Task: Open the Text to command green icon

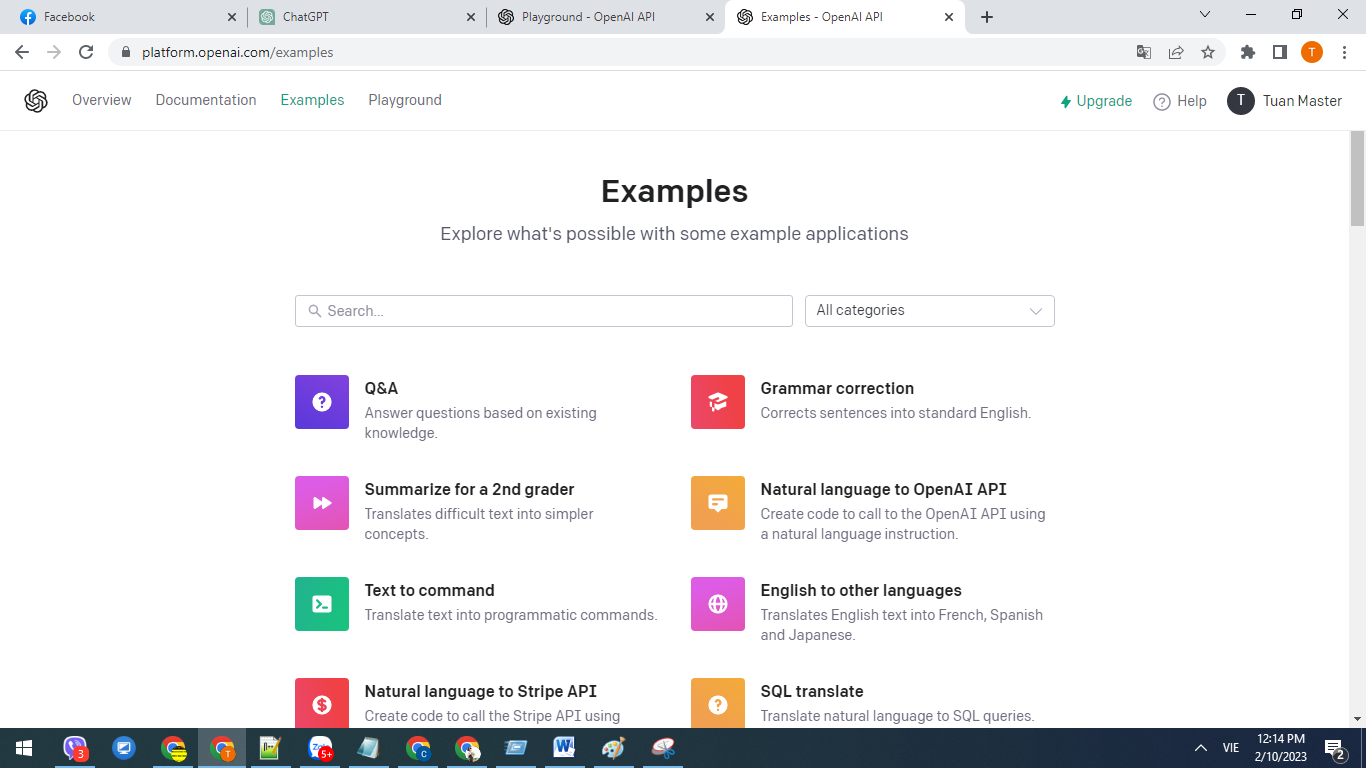Action: tap(322, 604)
